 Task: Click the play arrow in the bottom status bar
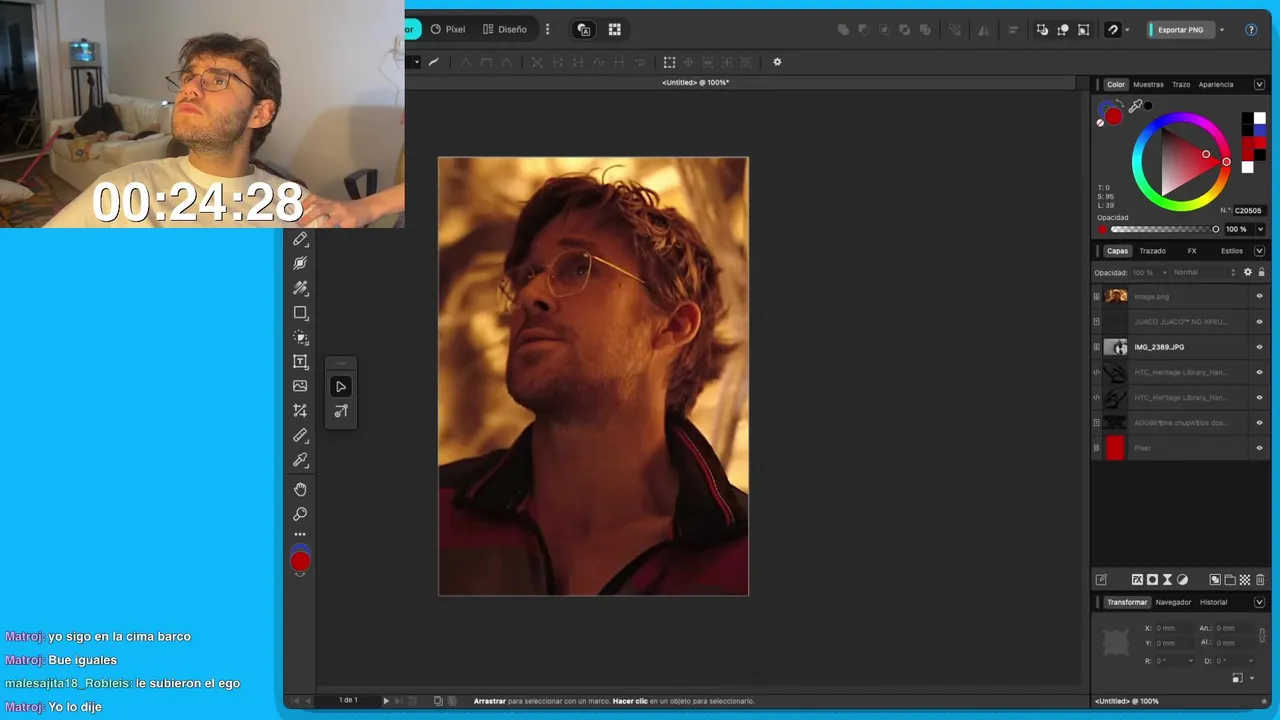pos(385,701)
